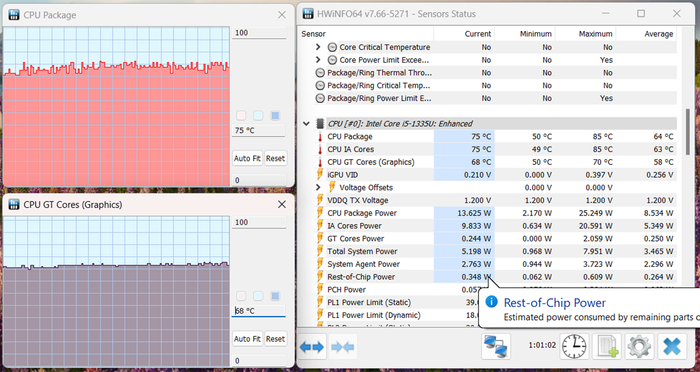This screenshot has height=372, width=700.
Task: Collapse the CPU [#0] Intel Core i5-1335U group
Action: pyautogui.click(x=306, y=124)
